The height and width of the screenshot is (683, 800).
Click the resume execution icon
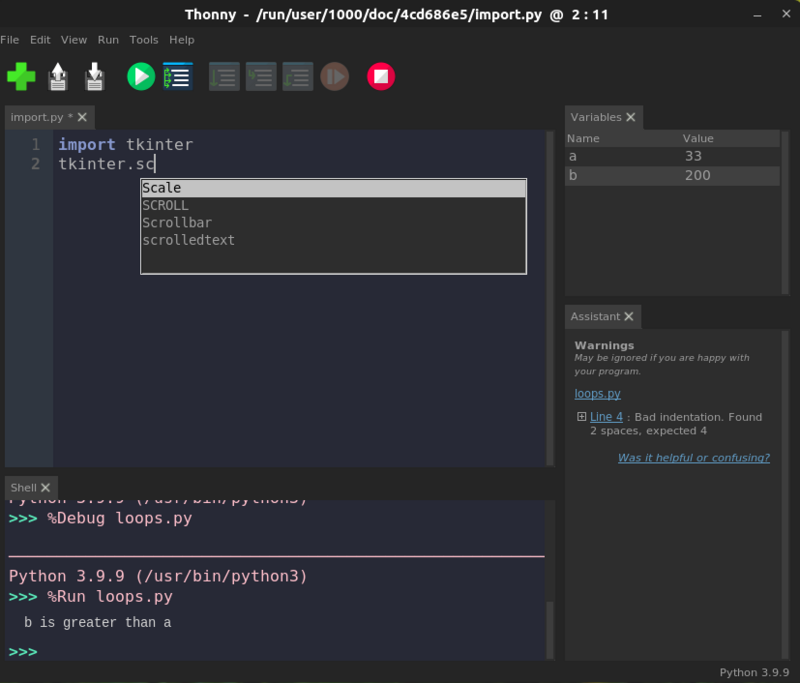point(334,76)
